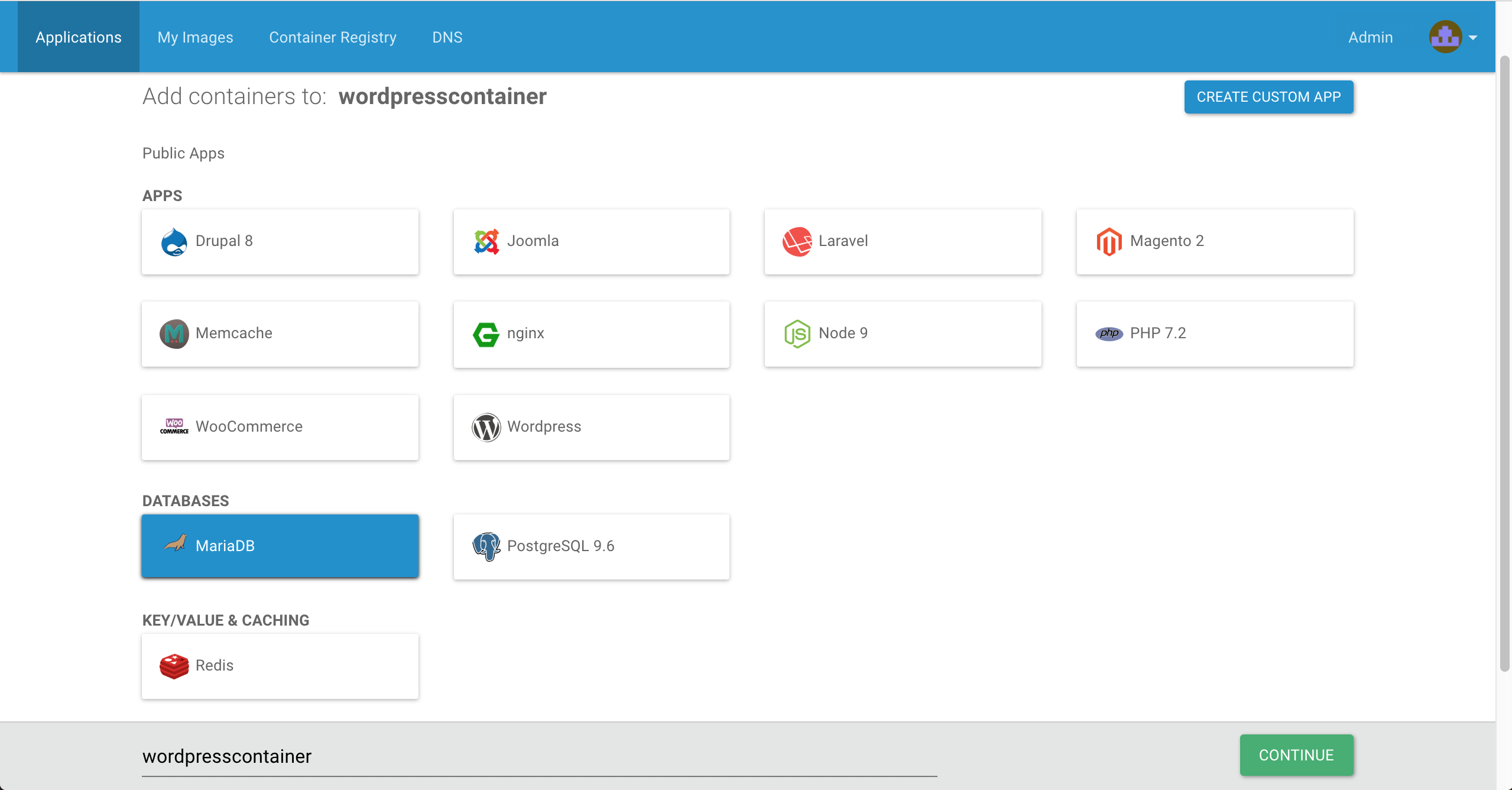Select the WooCommerce label
Image resolution: width=1512 pixels, height=790 pixels.
[249, 426]
